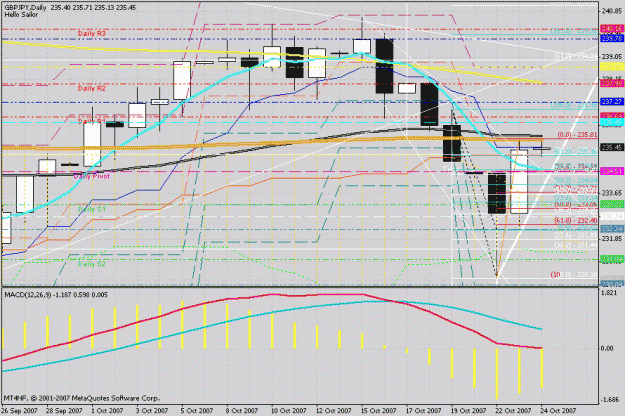The image size is (625, 416).
Task: Click the GBPJPY,Daily chart title text
Action: [26, 7]
